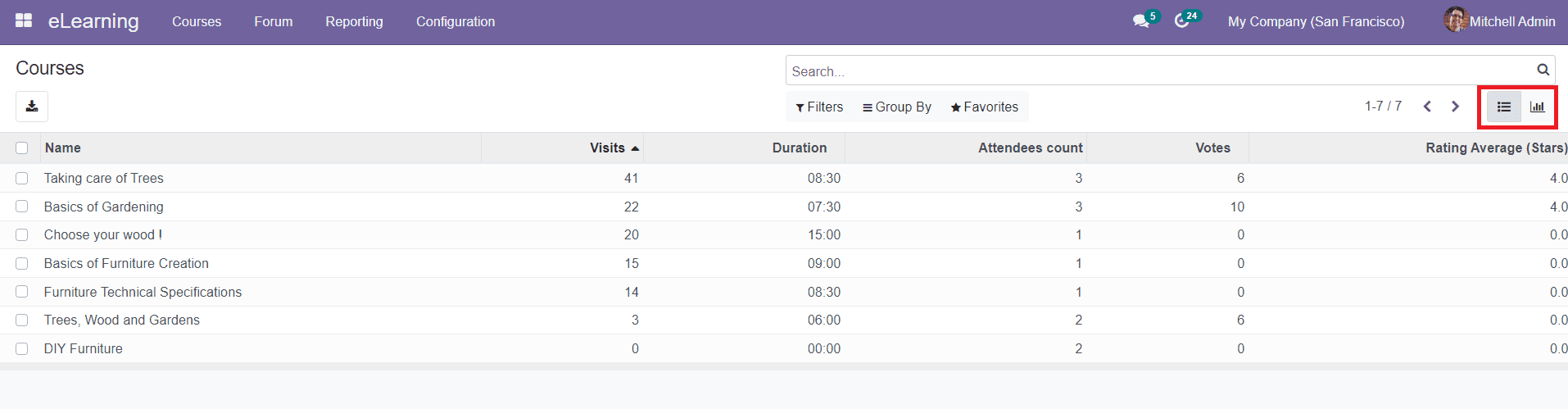Go to previous page arrow
Image resolution: width=1568 pixels, height=409 pixels.
pos(1427,107)
